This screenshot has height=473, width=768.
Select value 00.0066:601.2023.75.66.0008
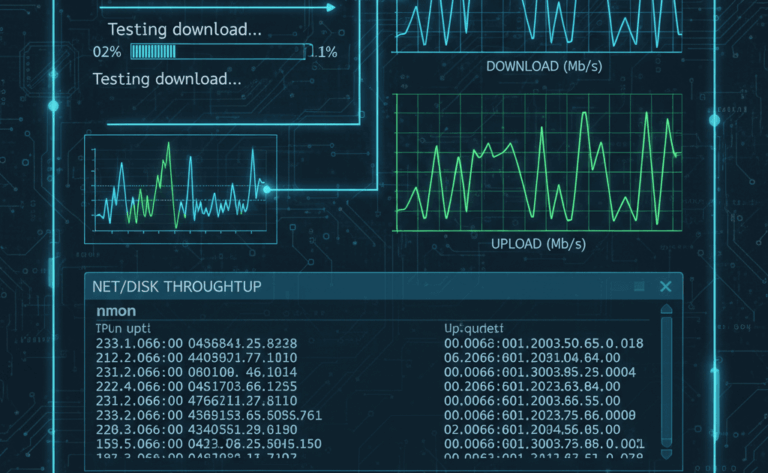pos(540,415)
